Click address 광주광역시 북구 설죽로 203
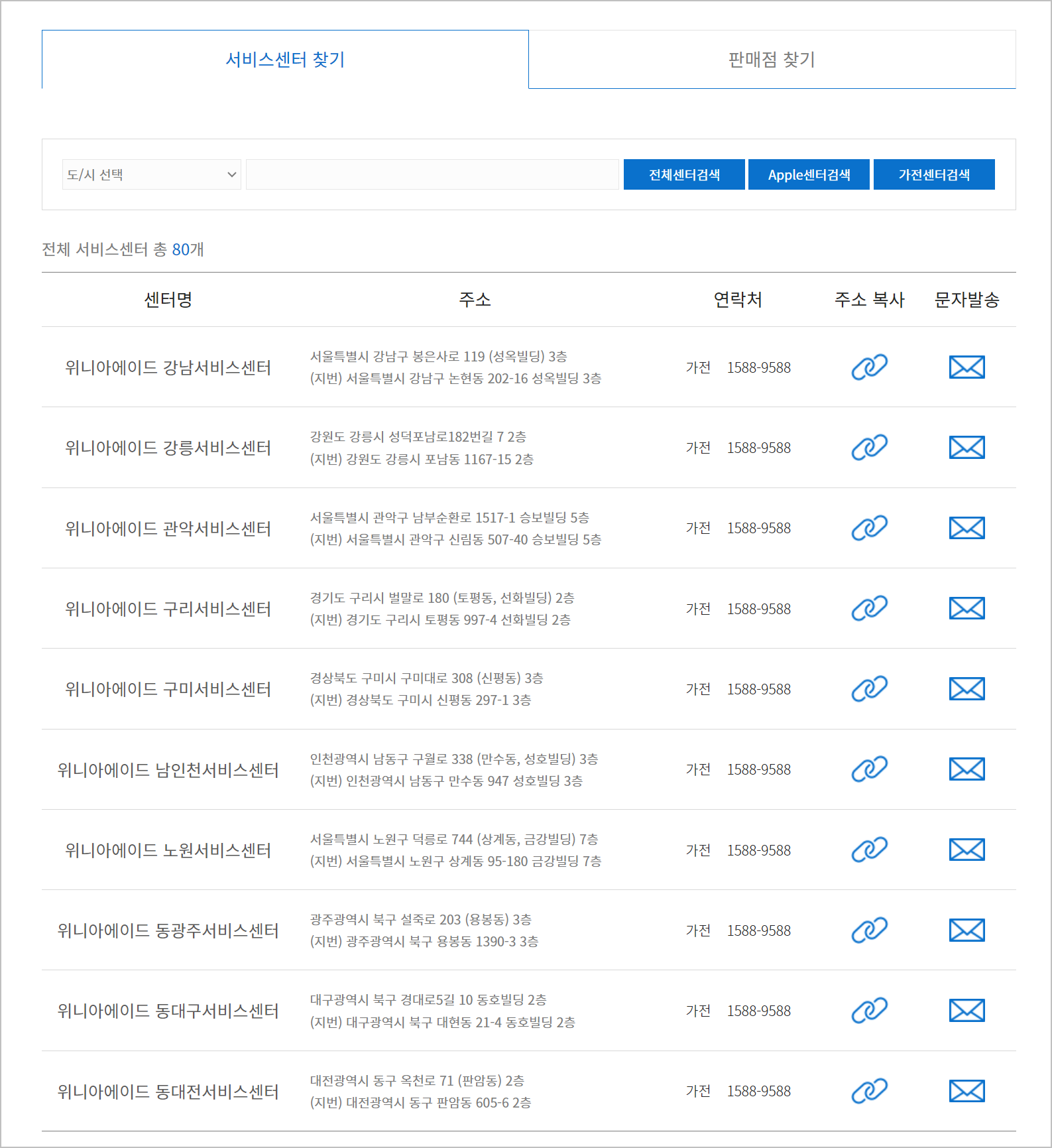Screen dimensions: 1052x1148 pos(421,919)
